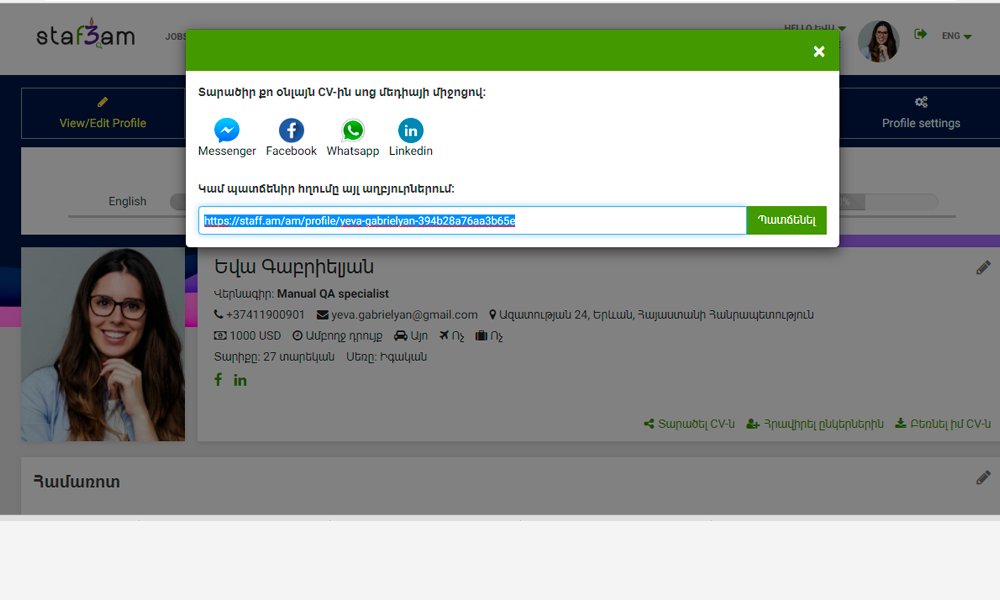Click the 1000 USD salary text
Image resolution: width=1000 pixels, height=600 pixels.
255,336
